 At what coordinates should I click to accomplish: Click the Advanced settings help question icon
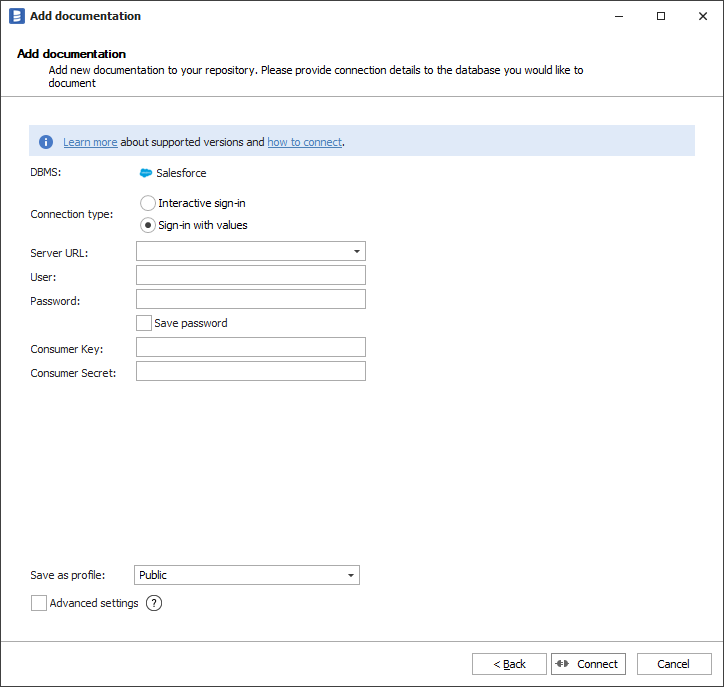154,603
